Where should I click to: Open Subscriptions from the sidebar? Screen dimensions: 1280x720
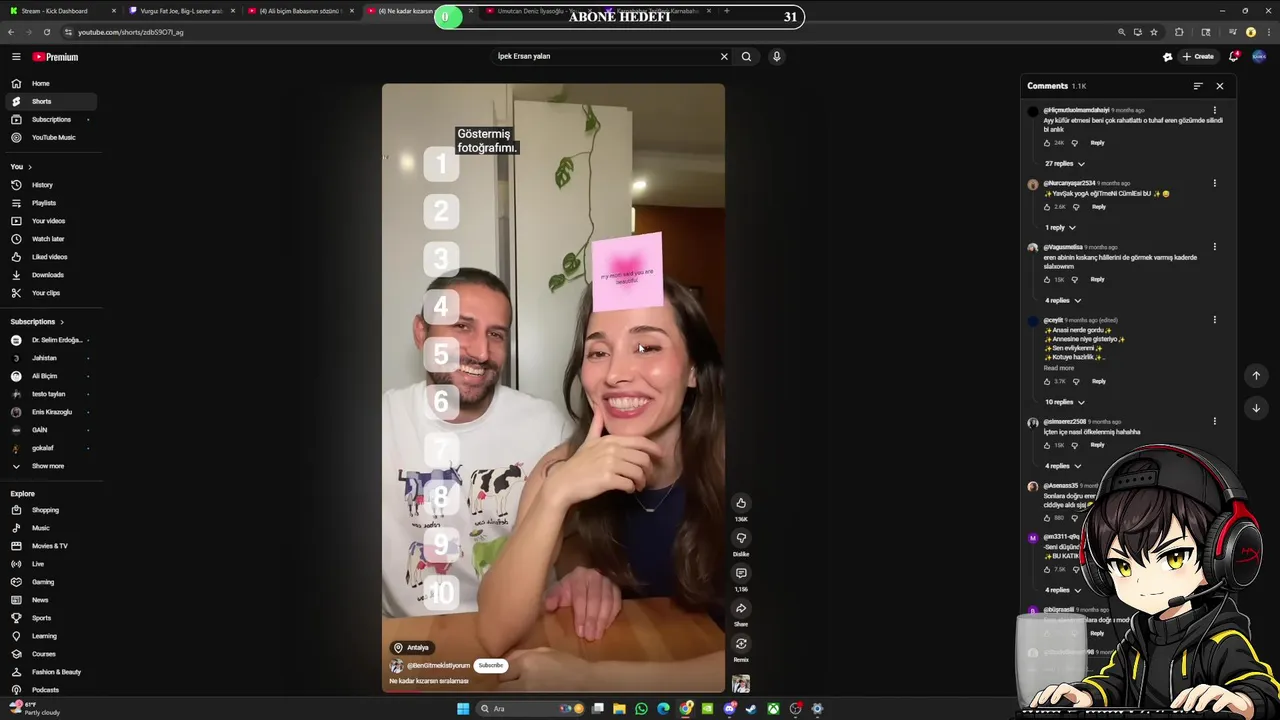click(50, 119)
